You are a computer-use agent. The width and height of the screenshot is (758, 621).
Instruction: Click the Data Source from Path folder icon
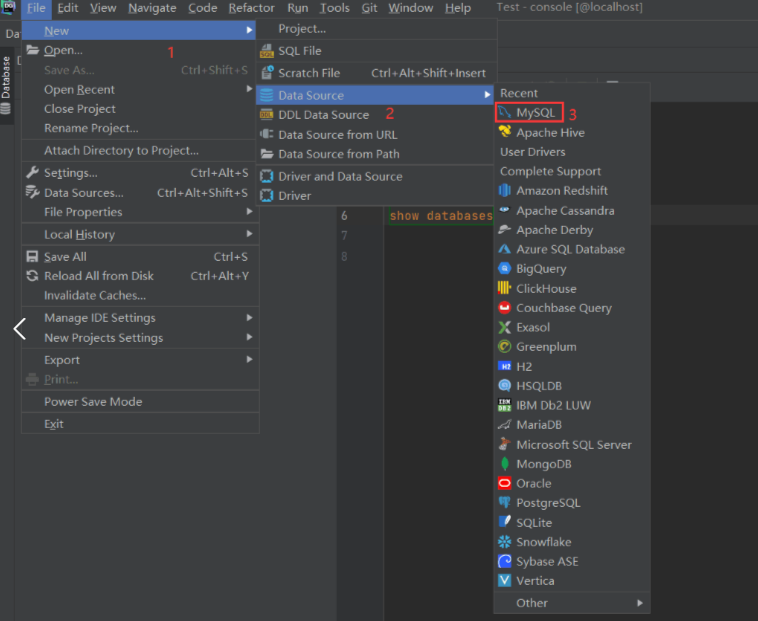[267, 154]
